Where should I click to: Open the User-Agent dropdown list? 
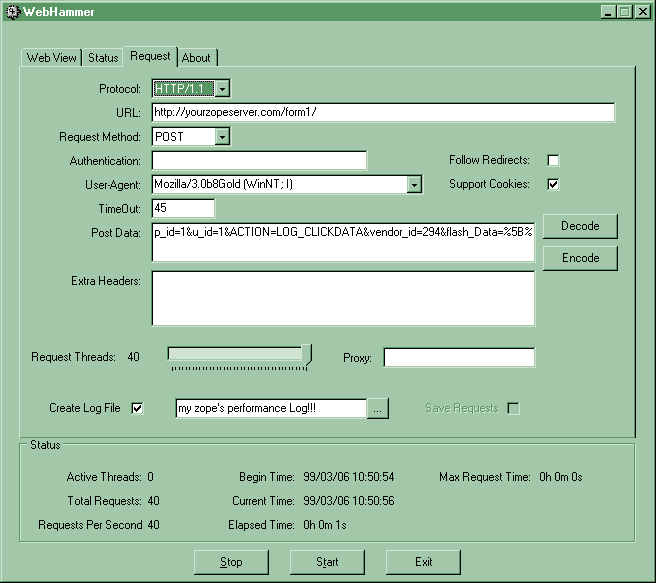coord(414,184)
